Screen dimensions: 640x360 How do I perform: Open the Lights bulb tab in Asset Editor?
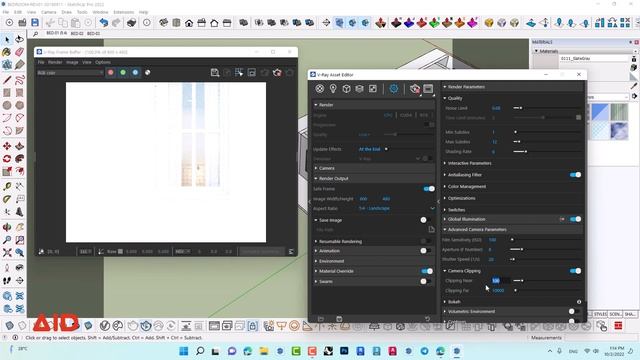pyautogui.click(x=333, y=89)
